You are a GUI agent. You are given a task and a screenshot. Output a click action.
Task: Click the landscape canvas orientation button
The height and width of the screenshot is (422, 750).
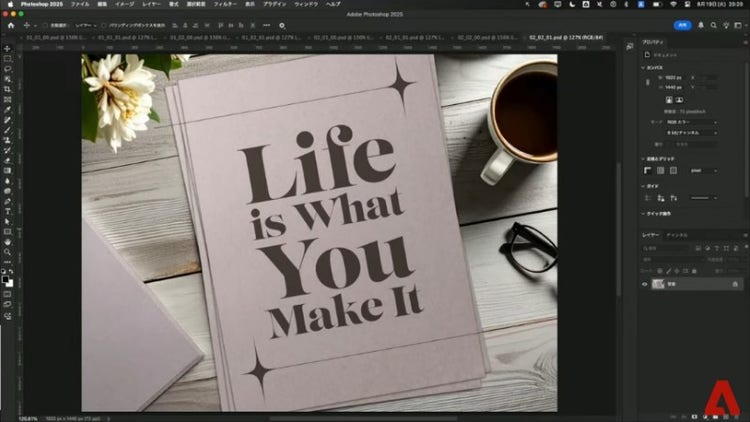coord(681,100)
